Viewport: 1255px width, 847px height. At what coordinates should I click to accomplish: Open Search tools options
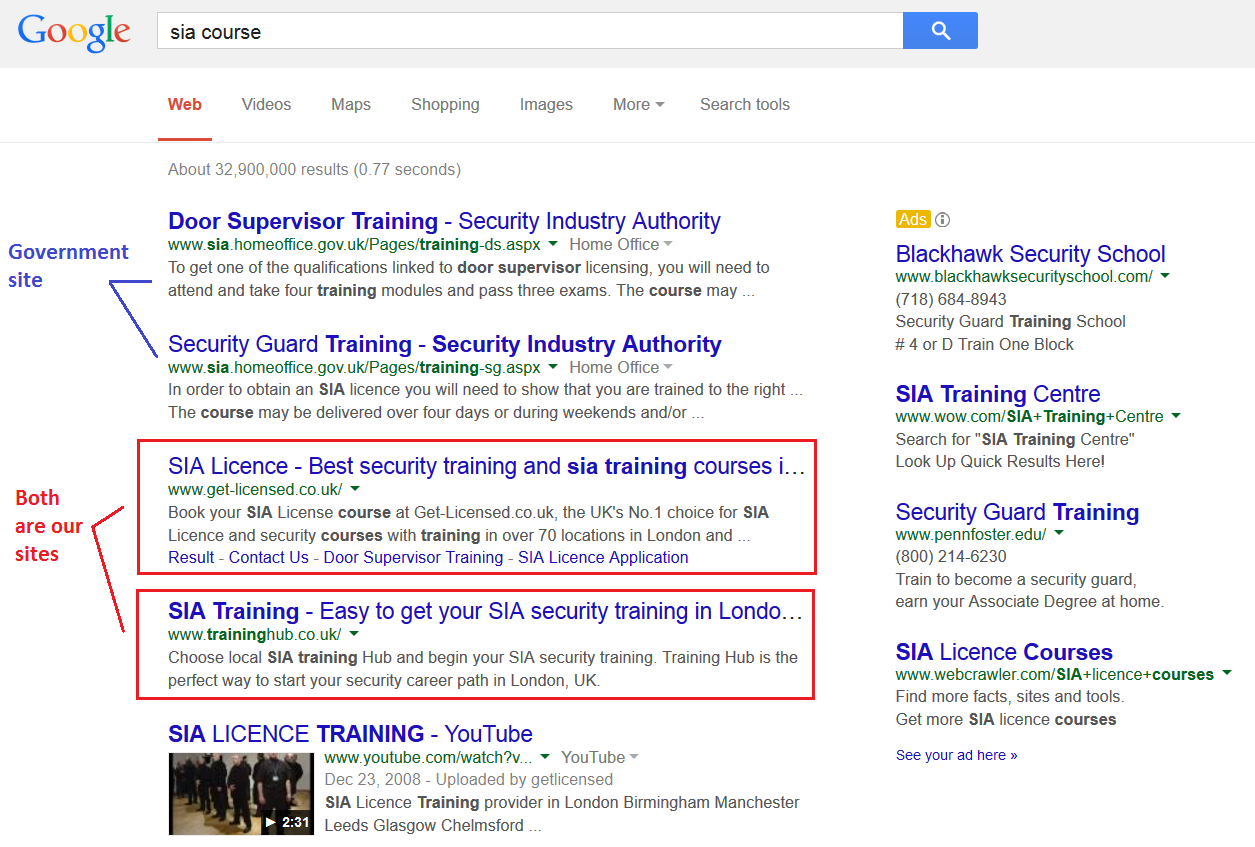point(744,104)
